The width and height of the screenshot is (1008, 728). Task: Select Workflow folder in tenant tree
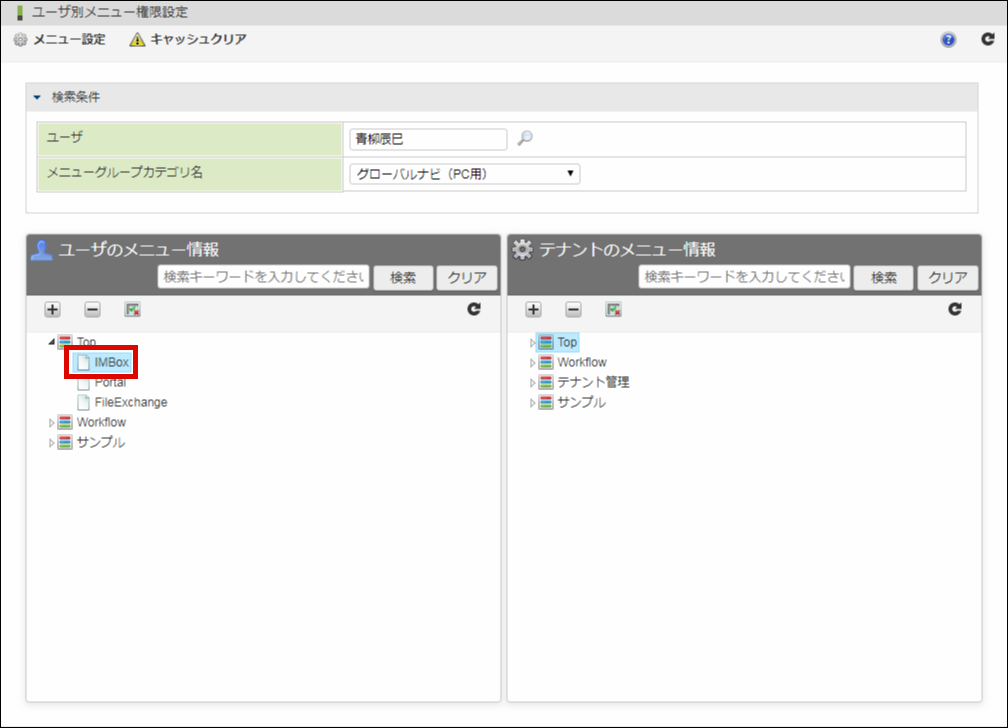(582, 363)
